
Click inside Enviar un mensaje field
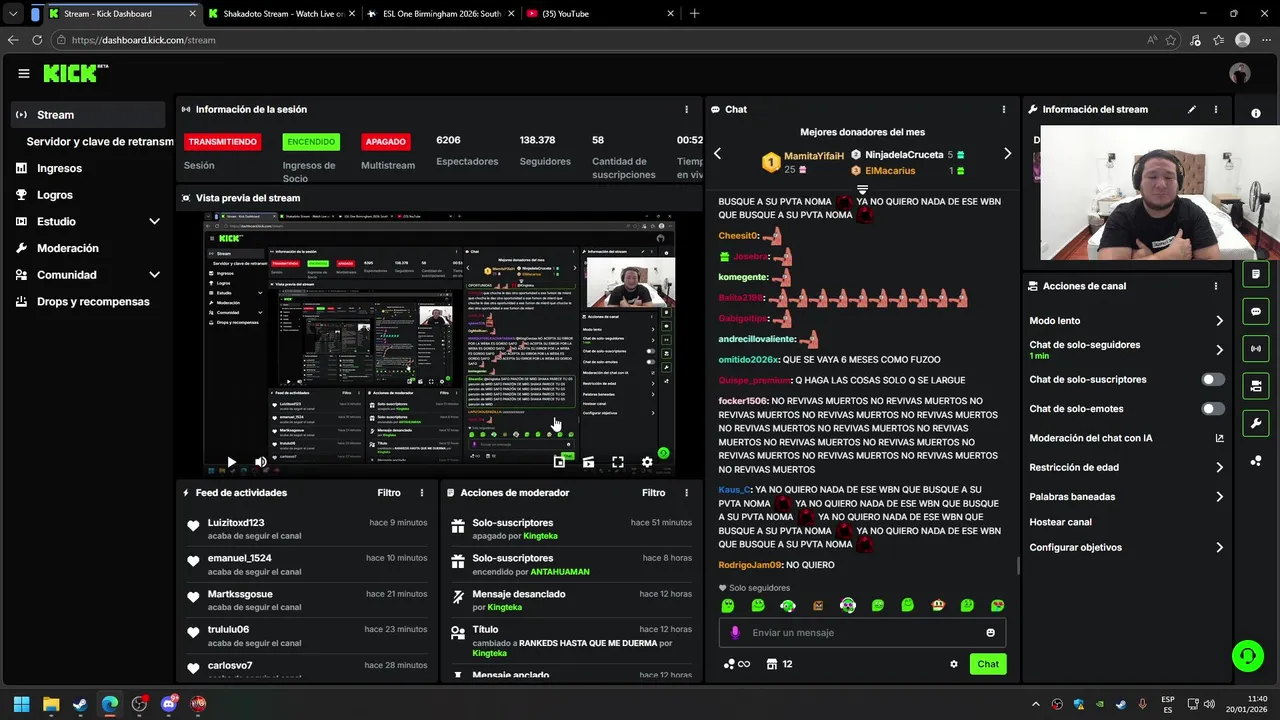(x=862, y=632)
